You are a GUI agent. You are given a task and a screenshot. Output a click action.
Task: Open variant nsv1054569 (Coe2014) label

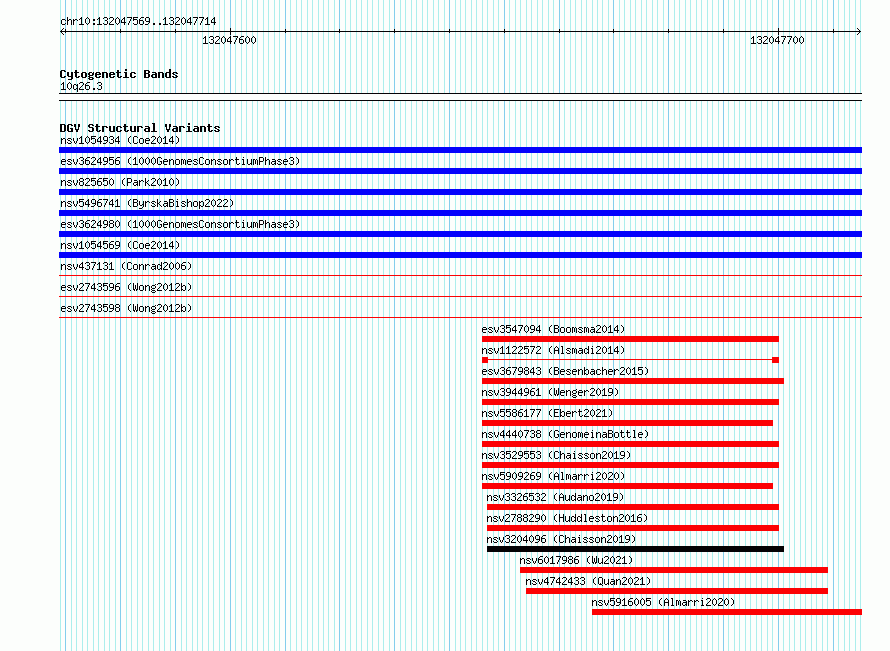pyautogui.click(x=120, y=245)
